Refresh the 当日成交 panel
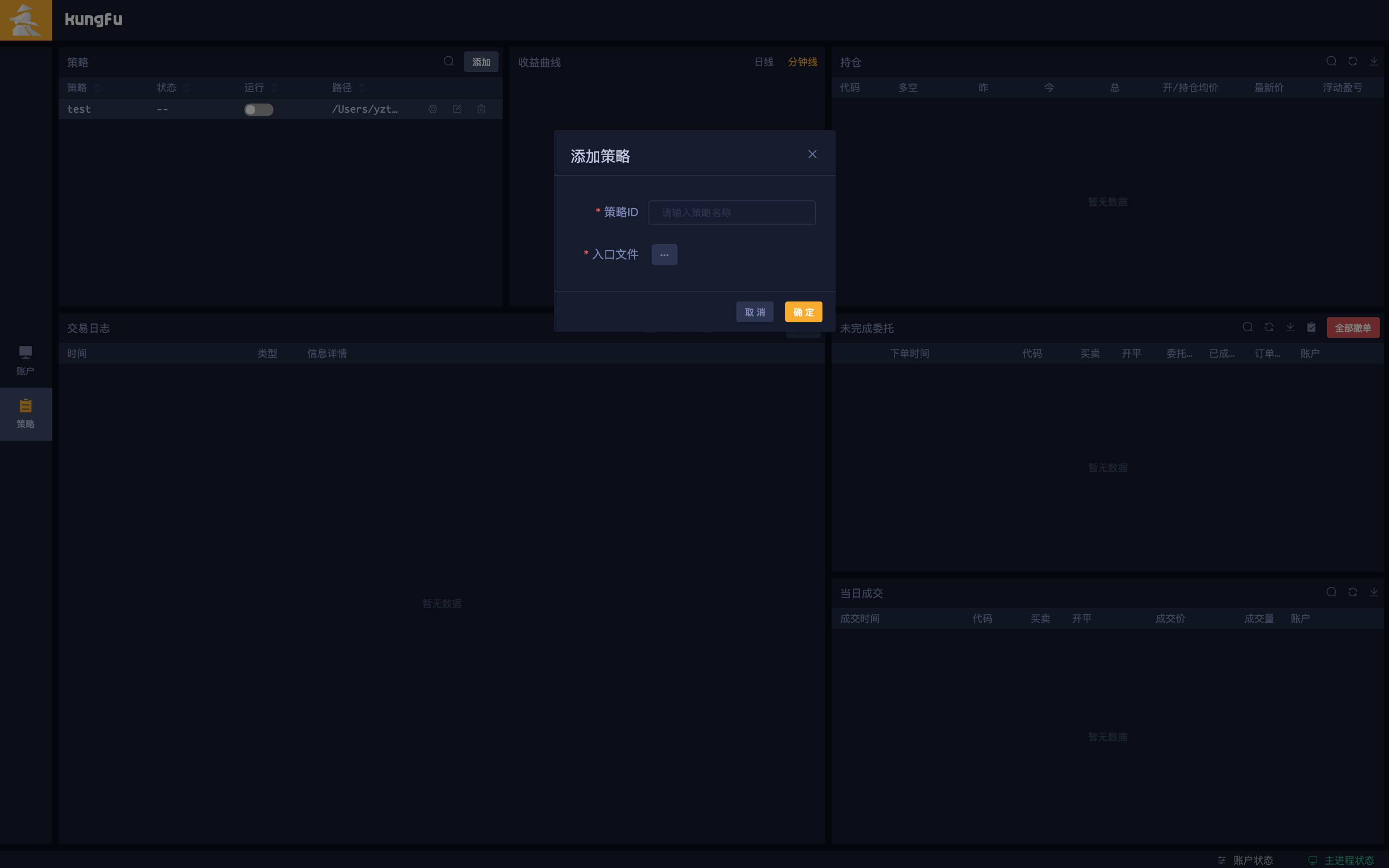Image resolution: width=1389 pixels, height=868 pixels. 1353,593
